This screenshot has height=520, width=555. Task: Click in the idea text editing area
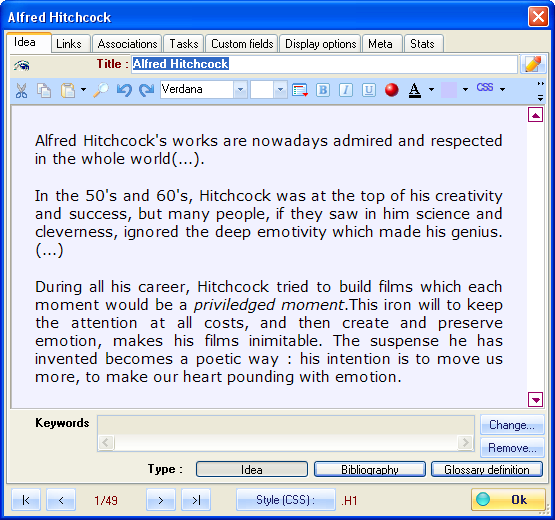[x=269, y=256]
